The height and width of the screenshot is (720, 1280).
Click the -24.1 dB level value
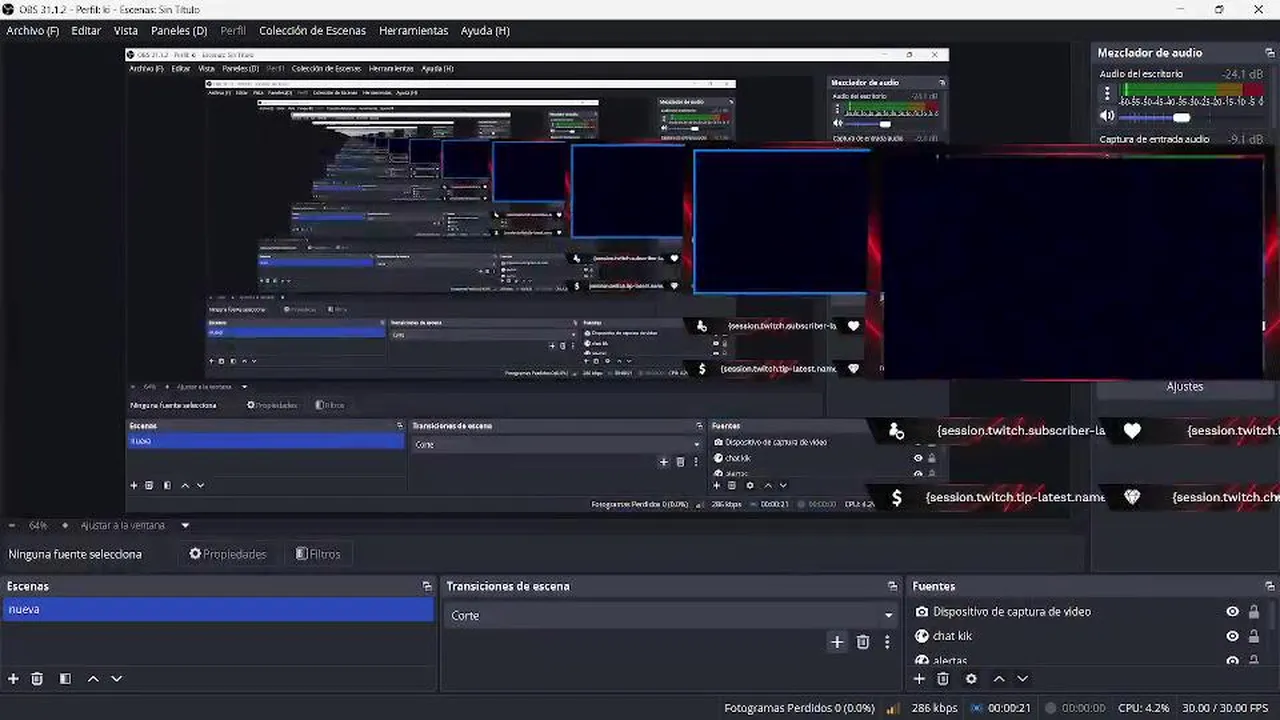click(1241, 74)
